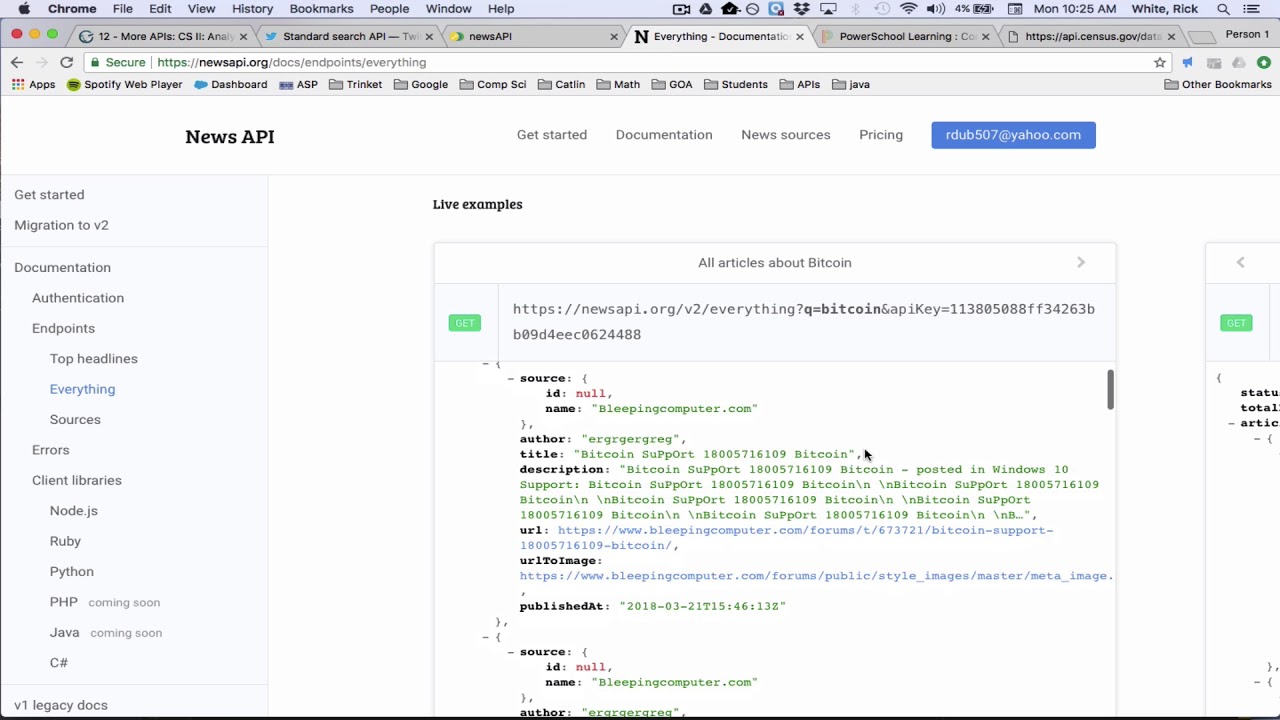This screenshot has height=720, width=1280.
Task: Bookmark this page with the star icon
Action: click(1160, 62)
